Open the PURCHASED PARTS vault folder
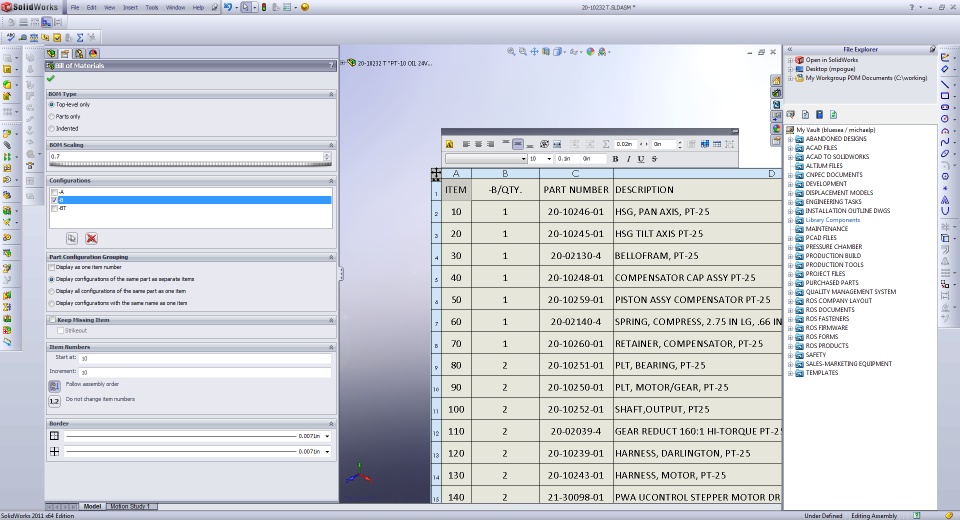 point(831,283)
